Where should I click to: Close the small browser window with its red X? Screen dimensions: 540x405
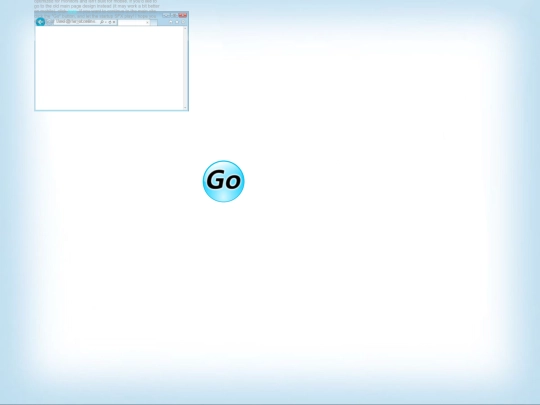[183, 15]
